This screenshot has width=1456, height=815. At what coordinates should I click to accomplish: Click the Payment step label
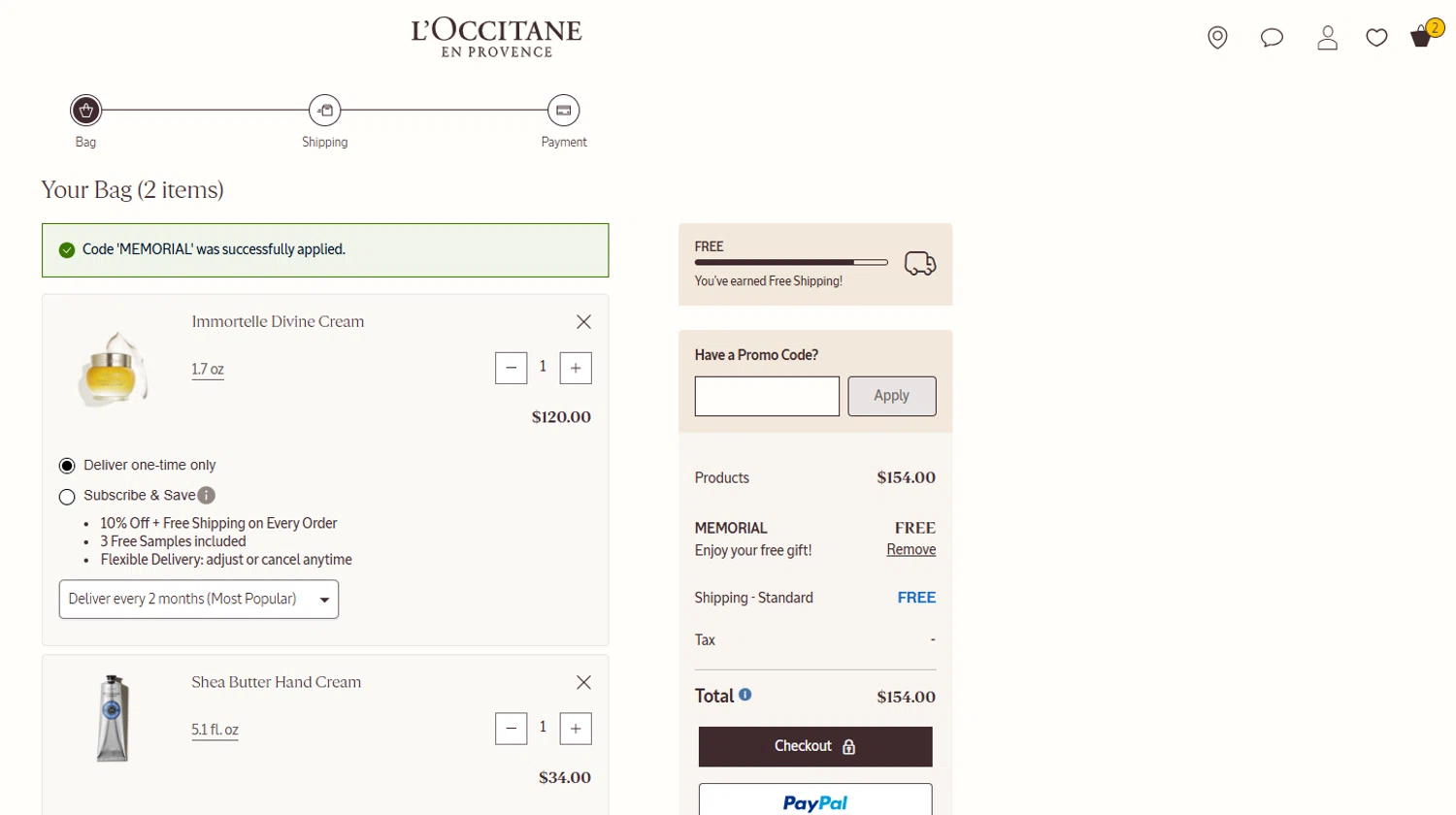coord(564,143)
